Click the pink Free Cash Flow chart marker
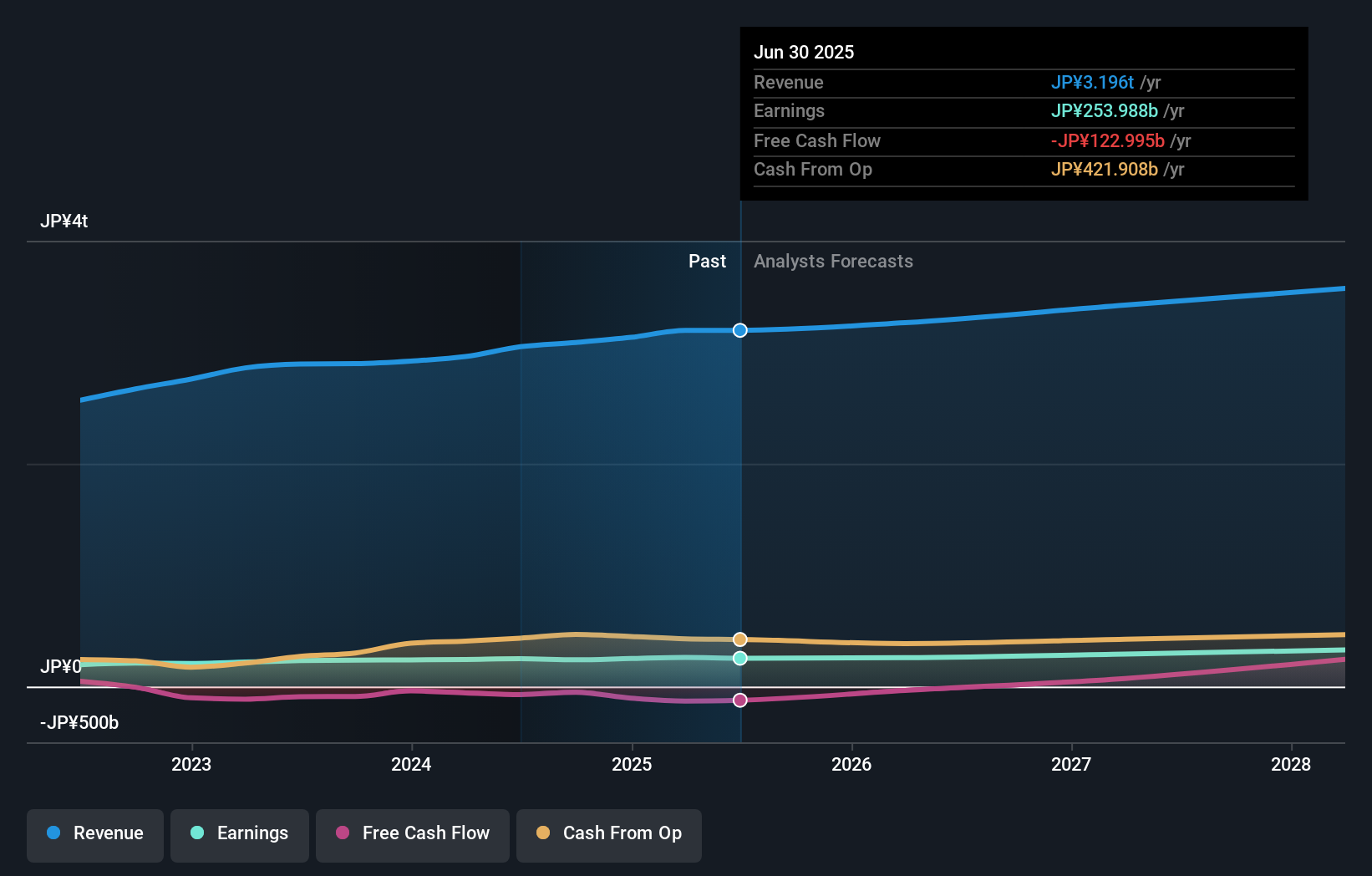Image resolution: width=1372 pixels, height=876 pixels. click(x=739, y=700)
